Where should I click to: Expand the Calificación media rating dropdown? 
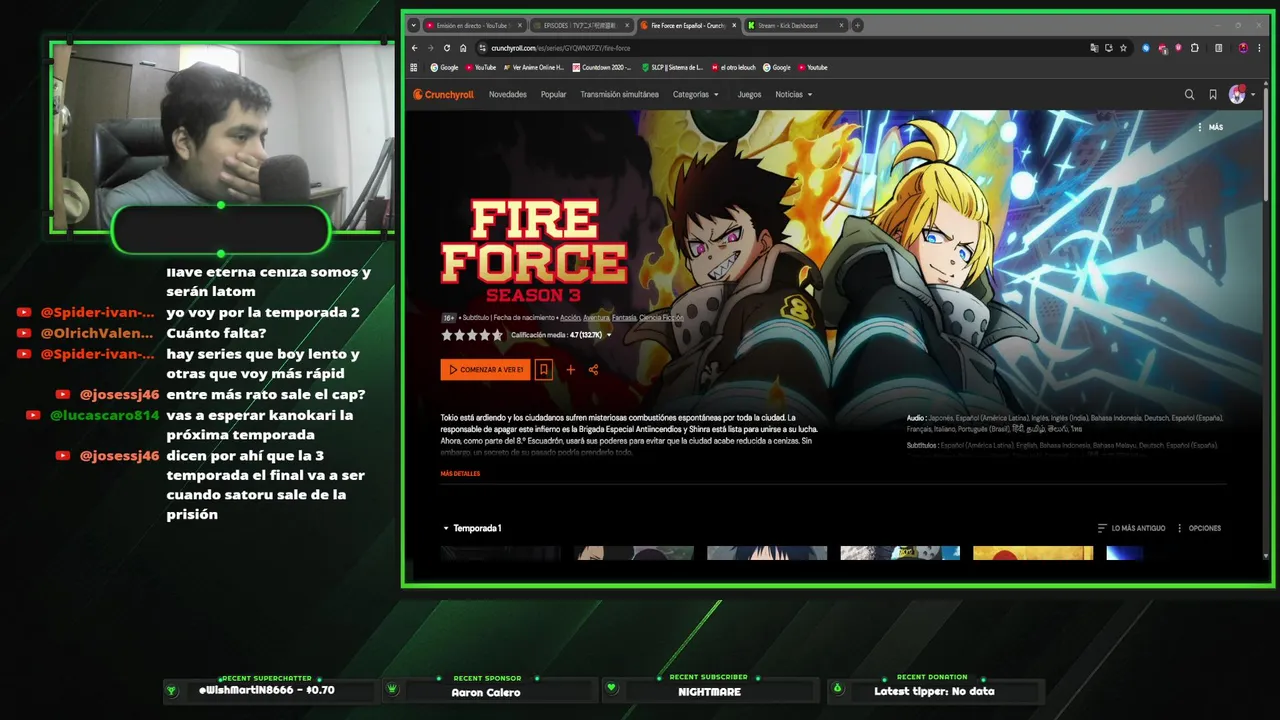pos(609,336)
